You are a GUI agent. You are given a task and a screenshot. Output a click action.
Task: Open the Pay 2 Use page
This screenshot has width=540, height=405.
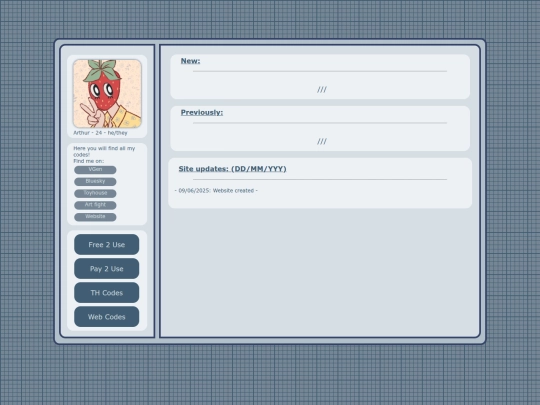click(x=106, y=269)
